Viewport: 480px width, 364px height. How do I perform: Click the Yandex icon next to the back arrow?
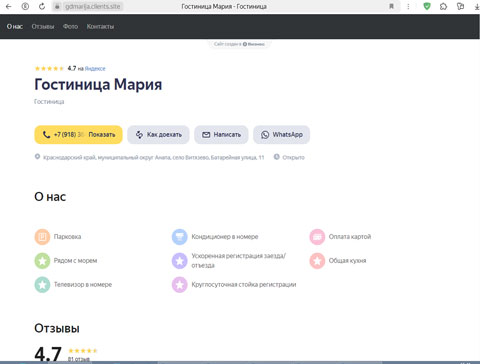point(25,6)
